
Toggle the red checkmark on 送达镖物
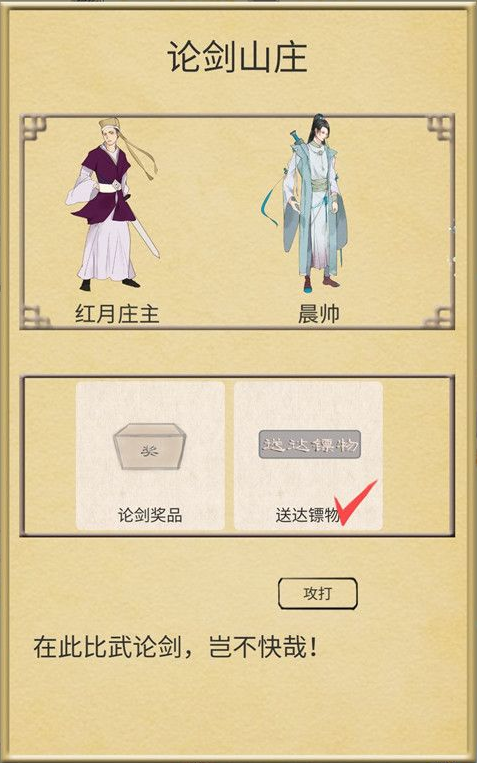[356, 503]
